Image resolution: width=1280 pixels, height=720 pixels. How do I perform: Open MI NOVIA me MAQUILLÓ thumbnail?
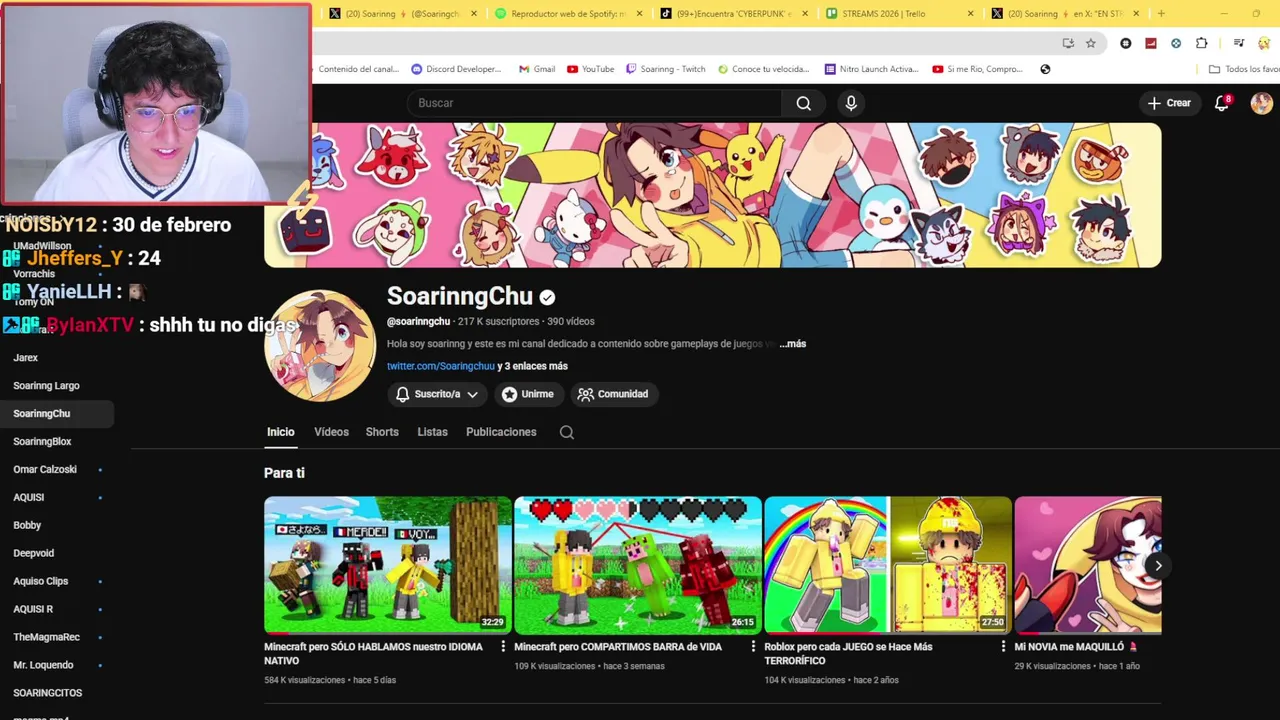[x=1088, y=565]
